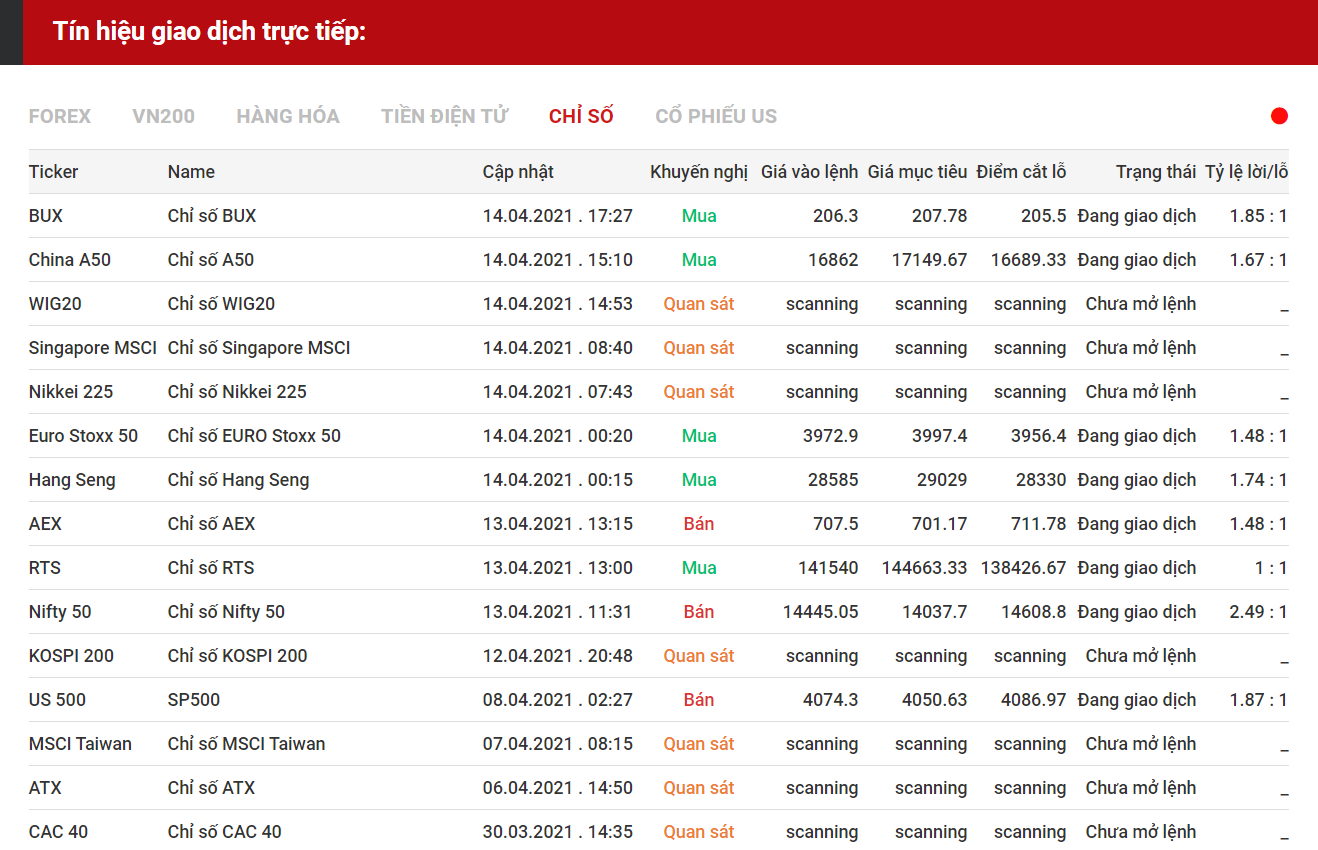Click the update time 08.04.2021 . 02:27
This screenshot has height=850, width=1318.
(x=558, y=700)
